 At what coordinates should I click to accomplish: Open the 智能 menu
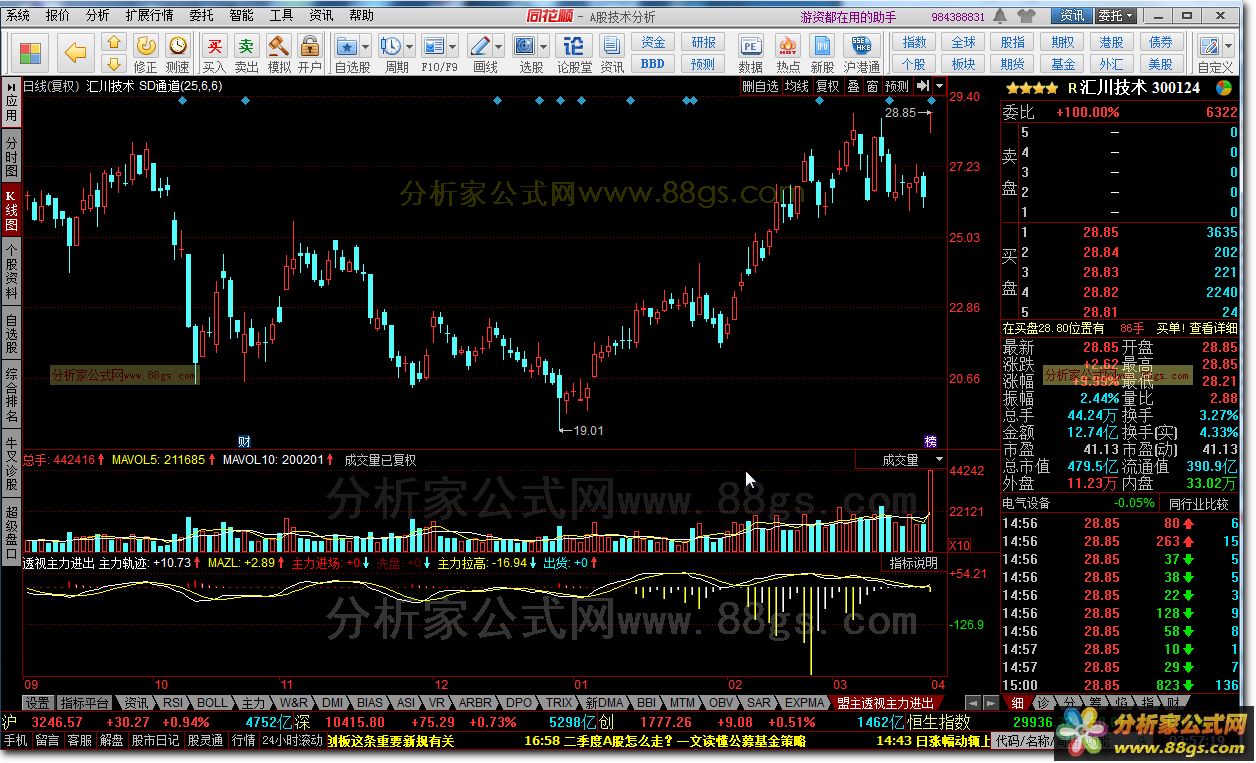tap(241, 15)
